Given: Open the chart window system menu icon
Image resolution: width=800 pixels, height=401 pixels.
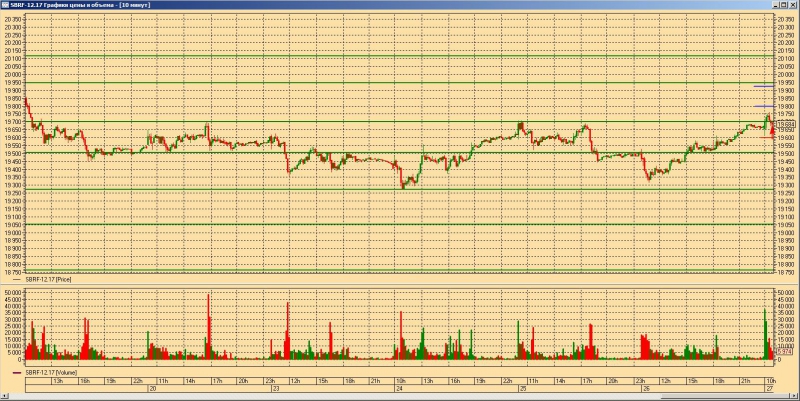Looking at the screenshot, I should [6, 5].
